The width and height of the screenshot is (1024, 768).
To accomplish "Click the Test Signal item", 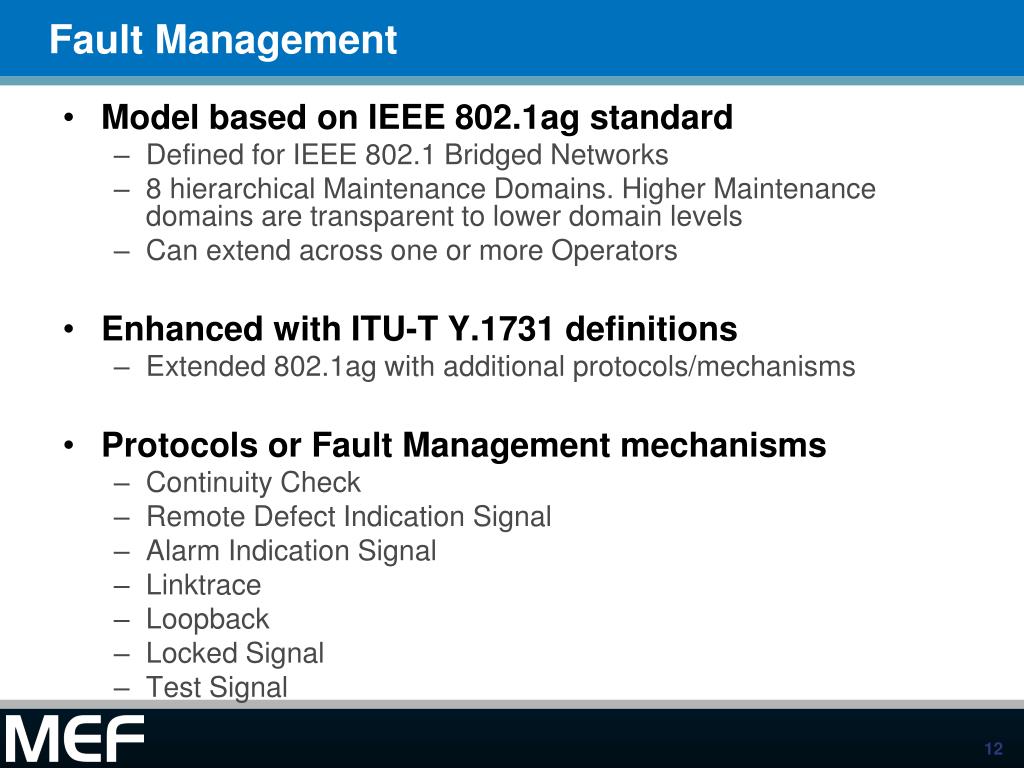I will coord(217,687).
